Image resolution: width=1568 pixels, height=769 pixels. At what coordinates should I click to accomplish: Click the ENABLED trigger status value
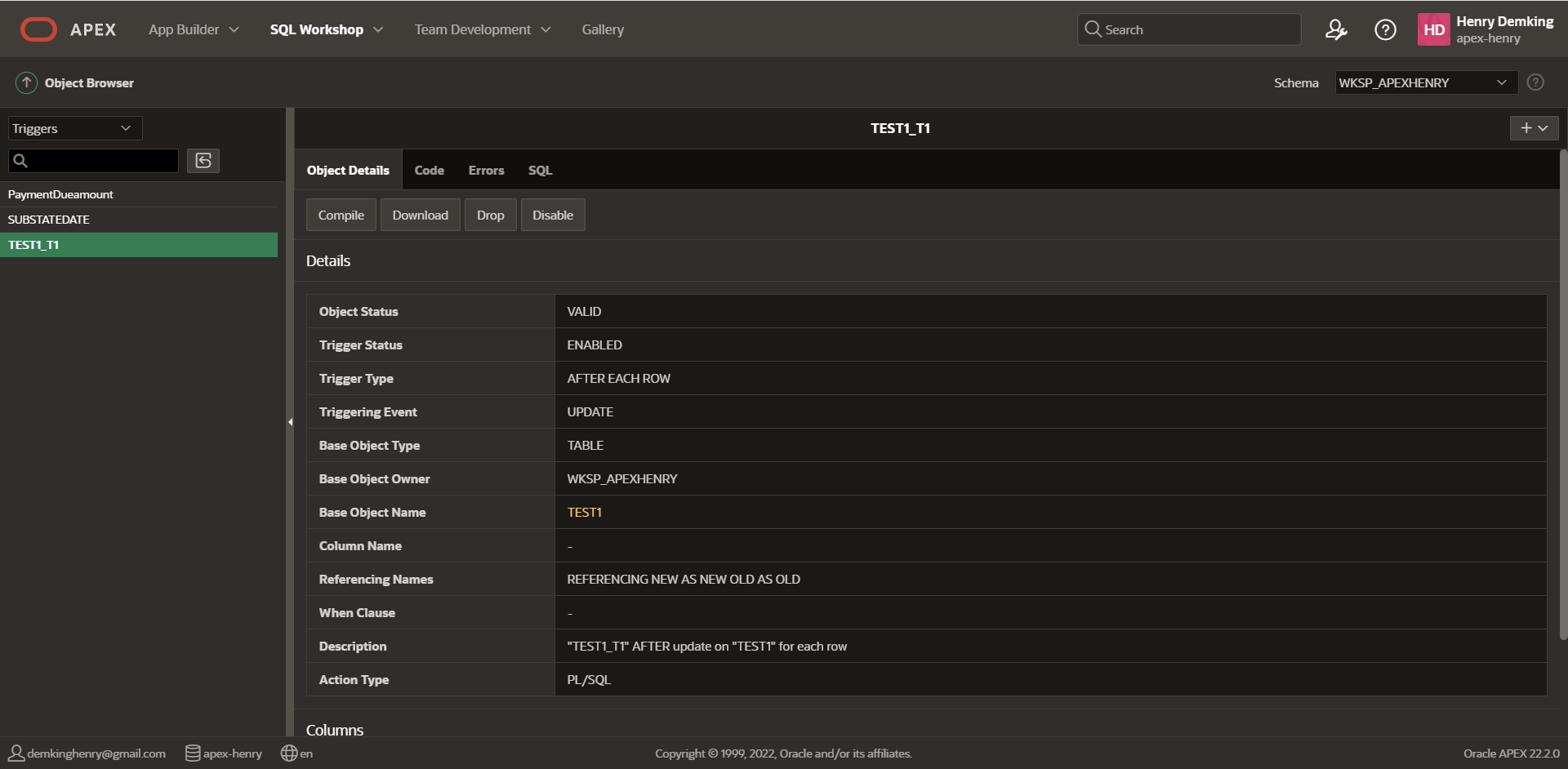(595, 344)
